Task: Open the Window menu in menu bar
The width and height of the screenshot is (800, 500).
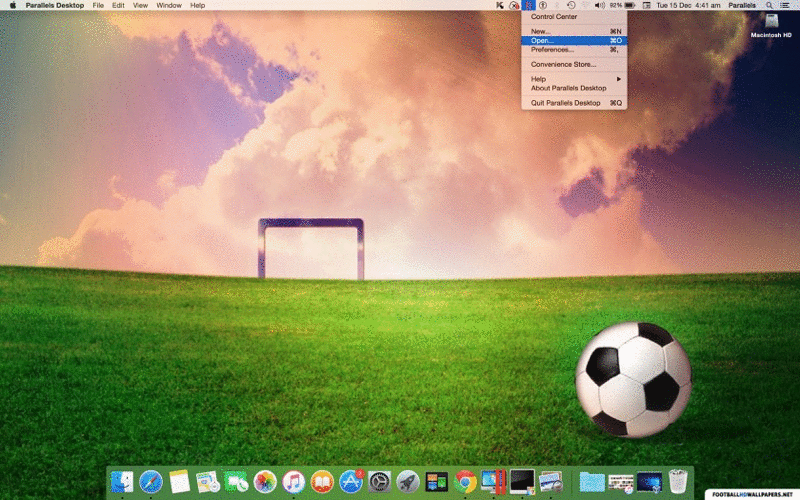Action: (x=169, y=5)
